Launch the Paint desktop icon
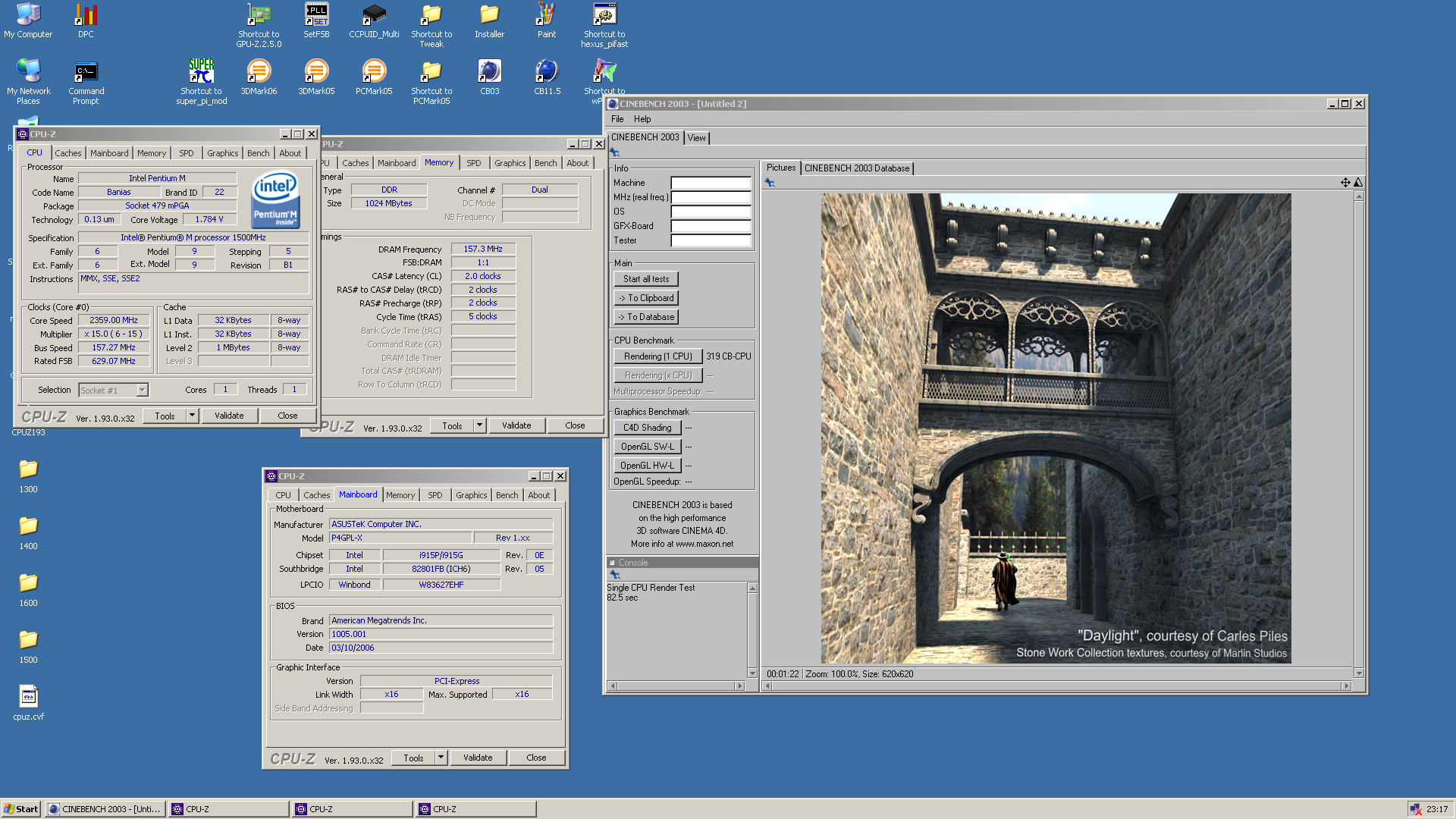This screenshot has height=819, width=1456. coord(547,20)
